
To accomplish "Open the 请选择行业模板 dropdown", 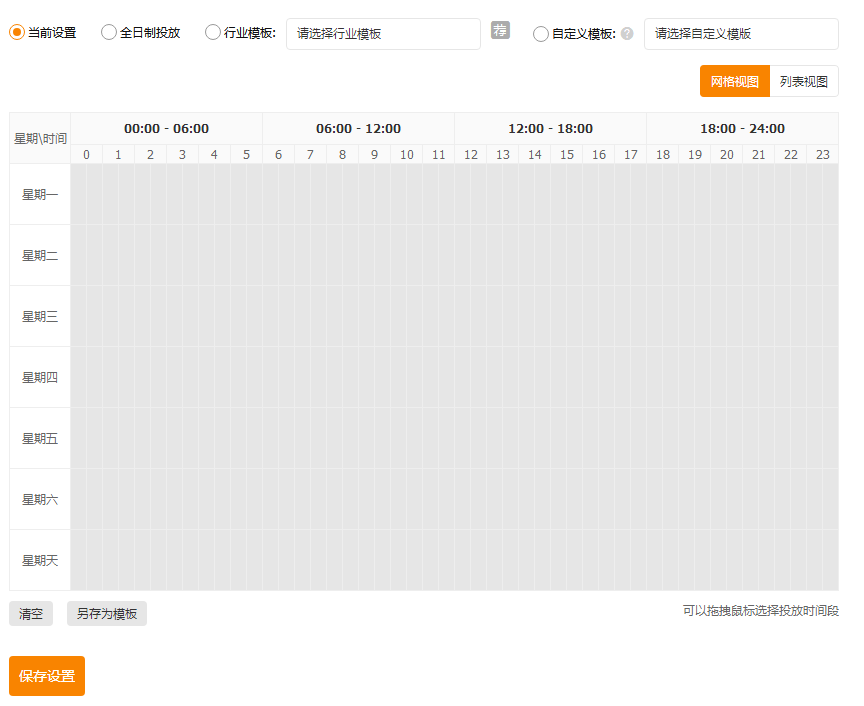I will (383, 33).
